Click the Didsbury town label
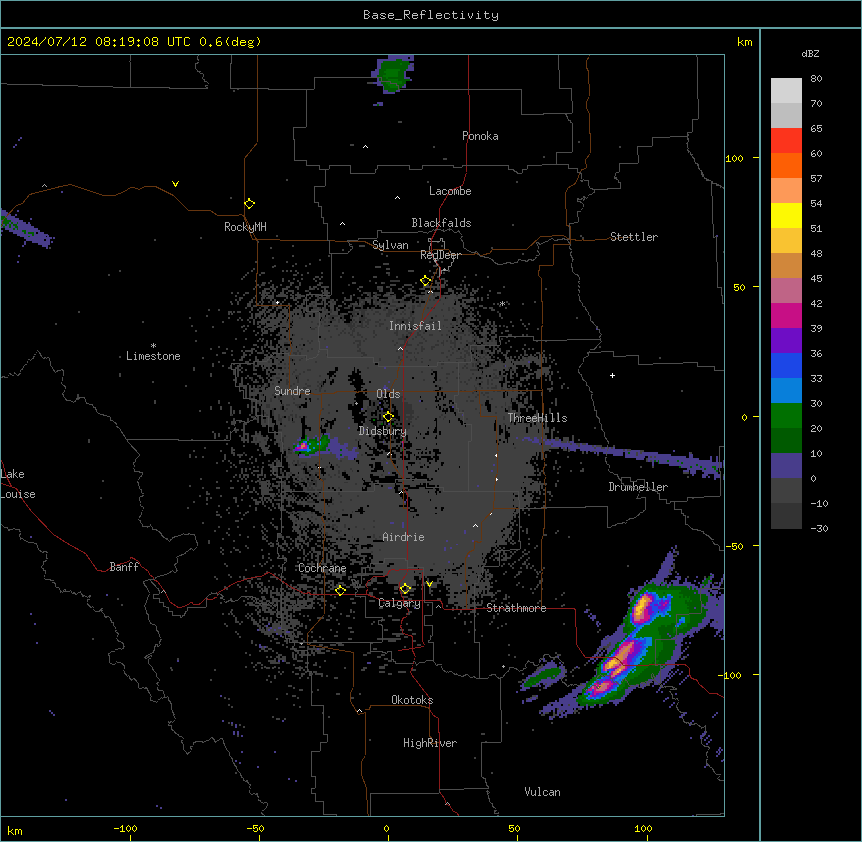The height and width of the screenshot is (842, 862). [x=383, y=431]
